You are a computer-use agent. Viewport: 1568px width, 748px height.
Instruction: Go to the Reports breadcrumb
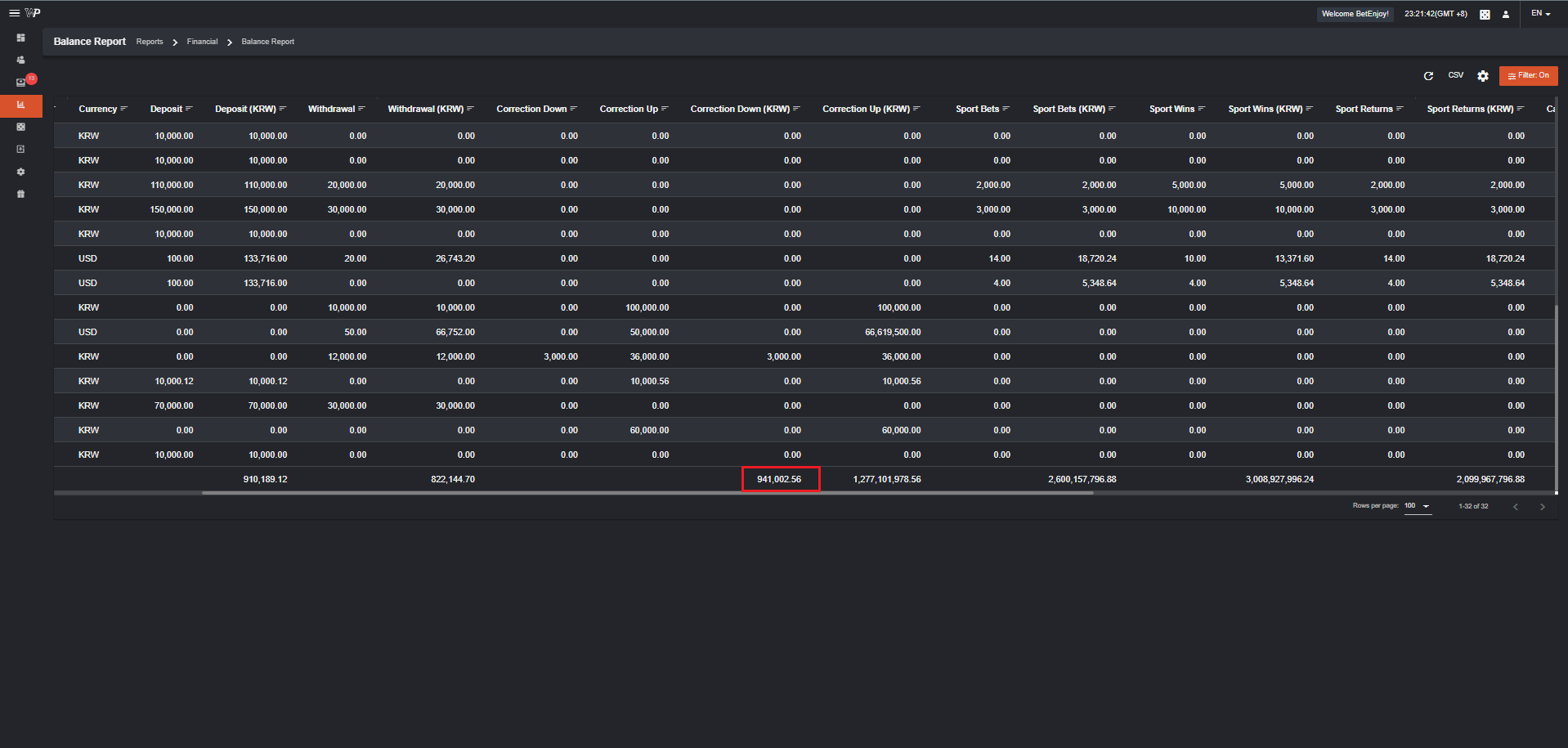click(150, 42)
